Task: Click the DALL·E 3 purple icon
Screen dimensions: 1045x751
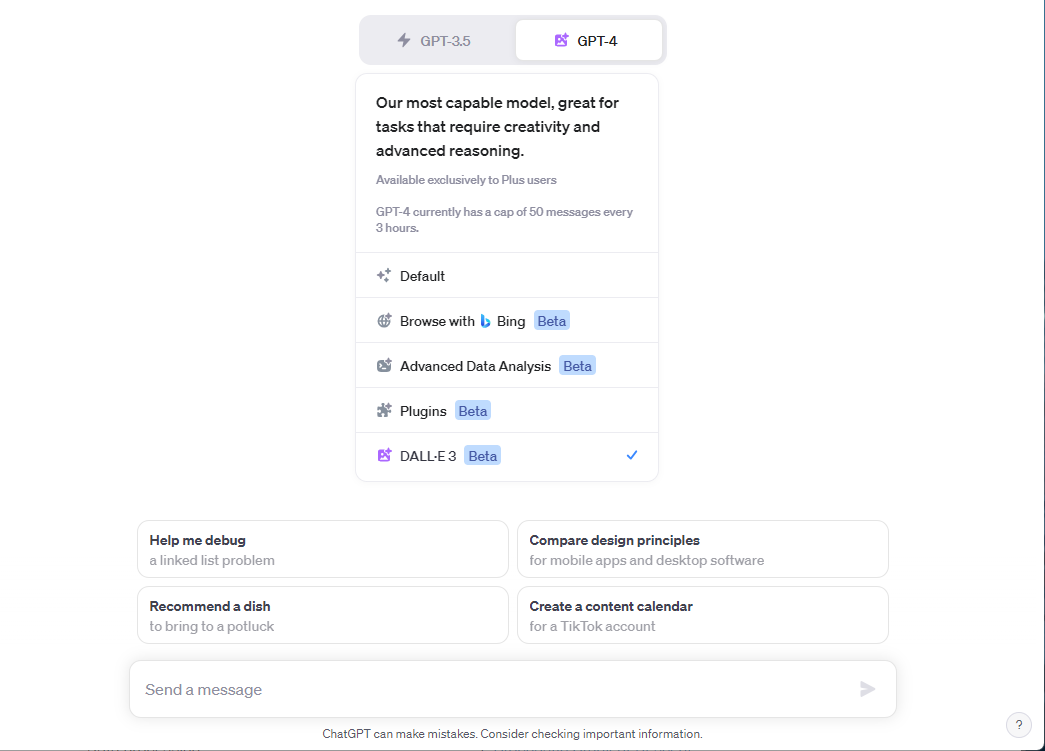Action: point(385,455)
